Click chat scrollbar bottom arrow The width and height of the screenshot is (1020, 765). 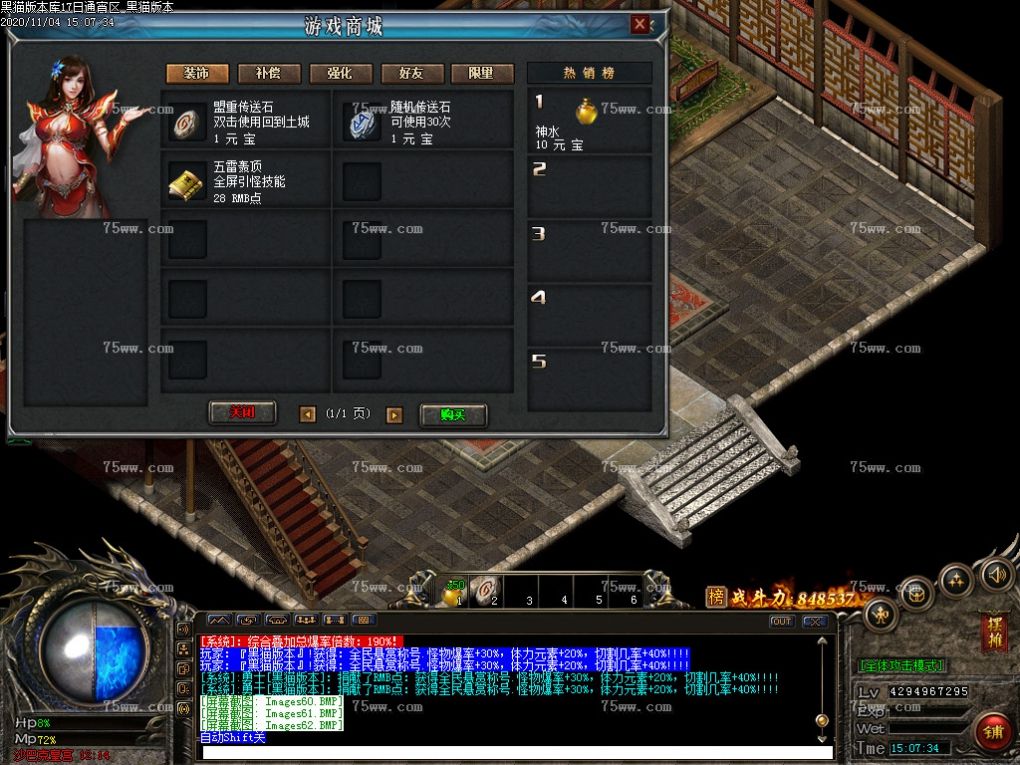coord(822,738)
